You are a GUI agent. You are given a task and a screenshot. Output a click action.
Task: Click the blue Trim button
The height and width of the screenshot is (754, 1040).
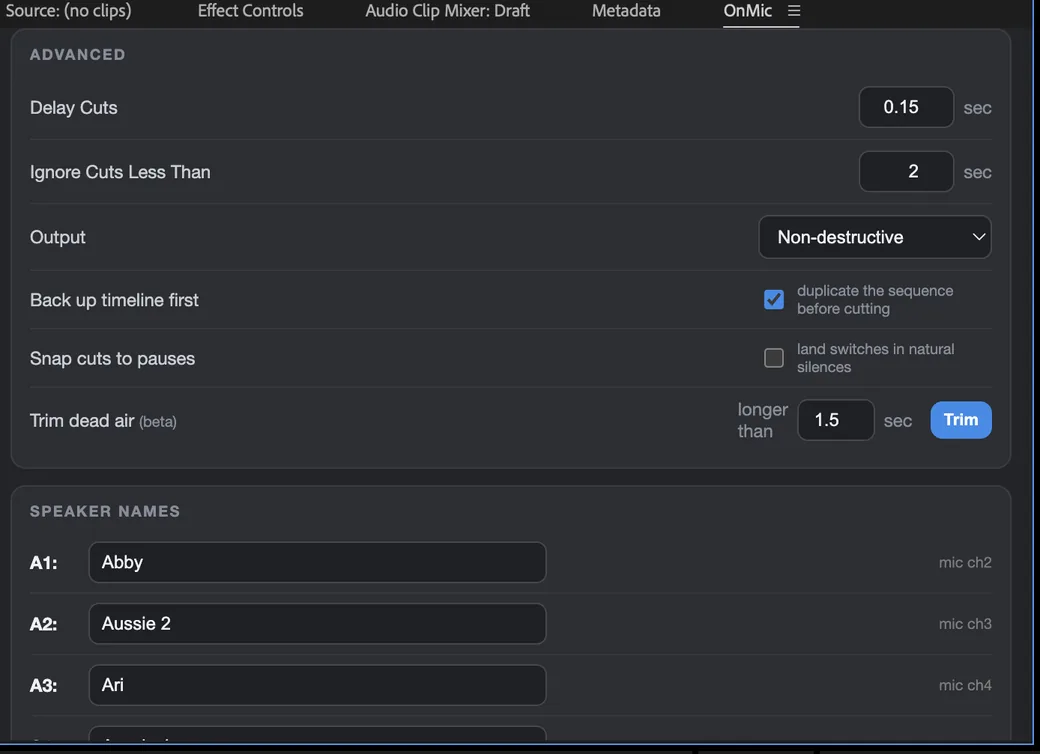(x=960, y=420)
